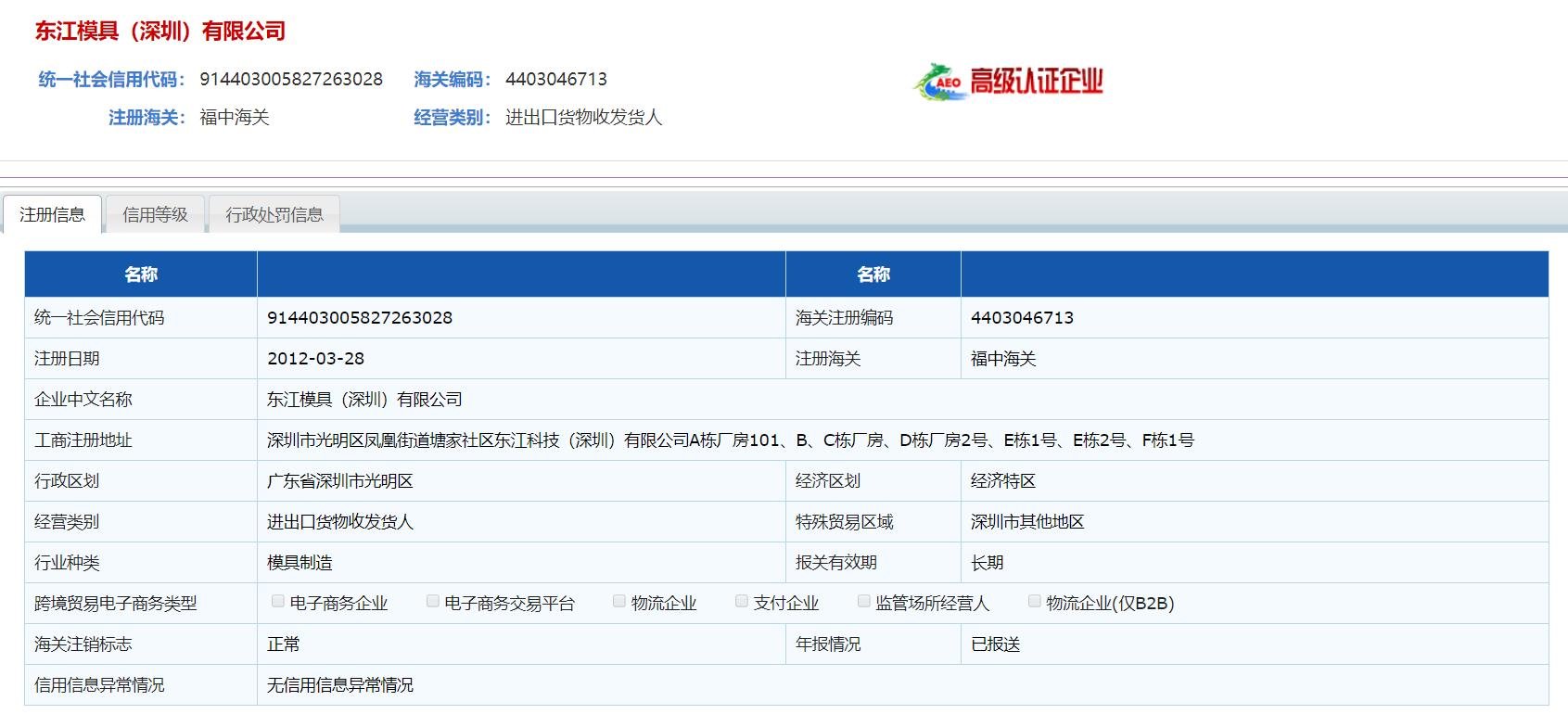Tick the 电子商务交易平台 checkbox
Viewport: 1568px width, 727px height.
[432, 601]
